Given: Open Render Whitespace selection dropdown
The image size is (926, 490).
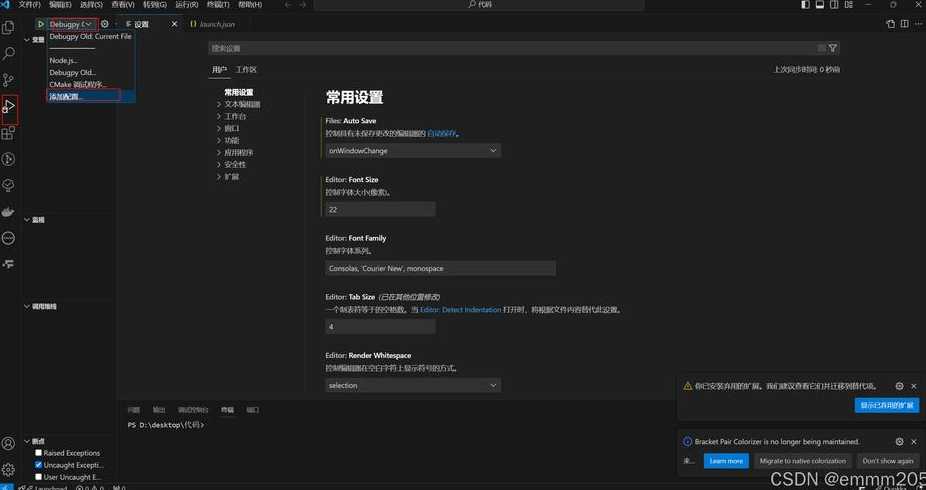Looking at the screenshot, I should [413, 386].
